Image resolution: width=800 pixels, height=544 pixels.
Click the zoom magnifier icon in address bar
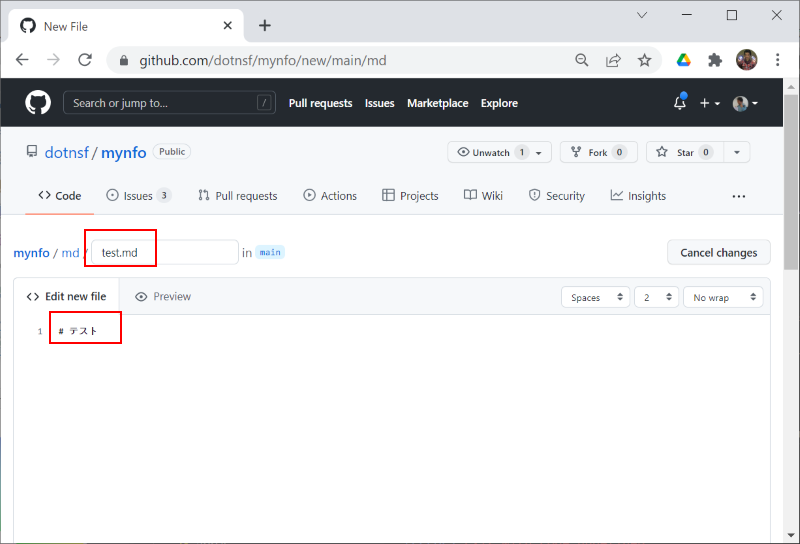(x=582, y=60)
